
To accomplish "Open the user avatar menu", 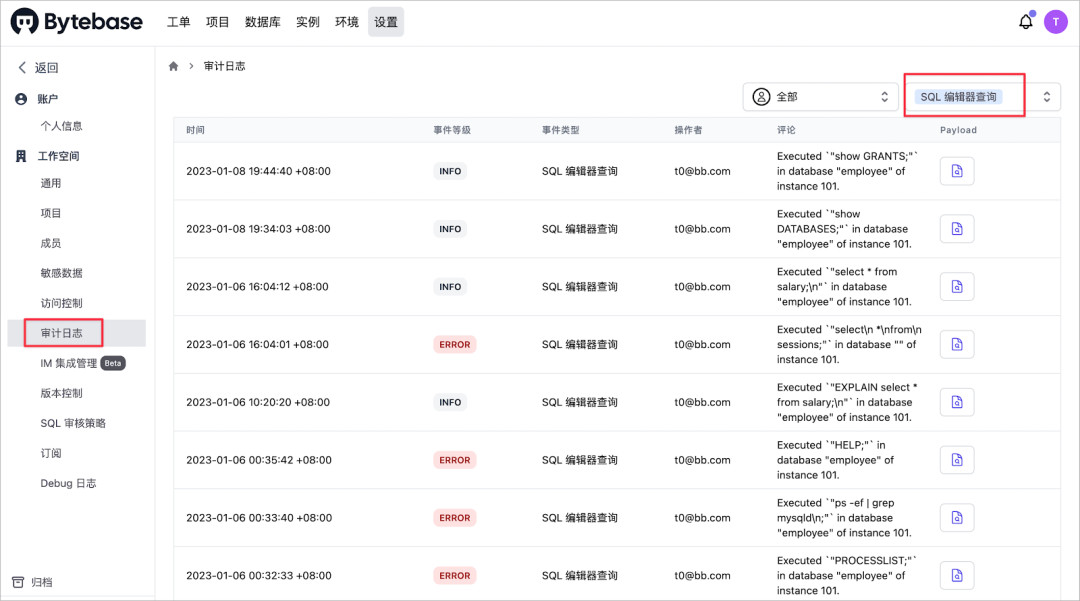I will tap(1056, 22).
